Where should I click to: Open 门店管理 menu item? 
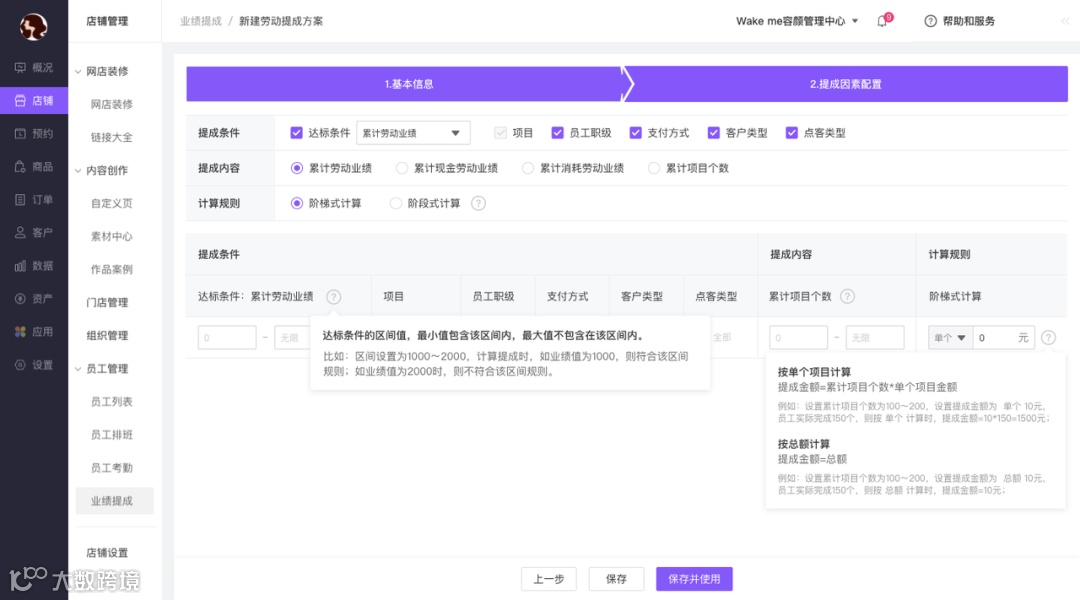coord(107,302)
